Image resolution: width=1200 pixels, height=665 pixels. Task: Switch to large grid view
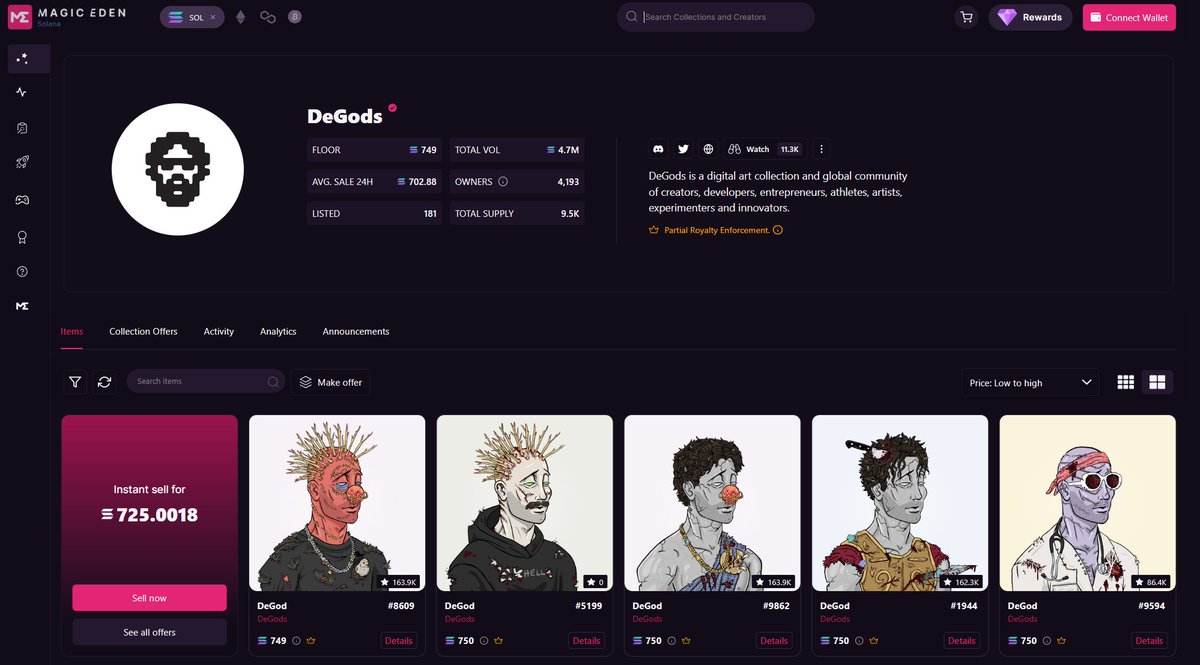coord(1158,382)
